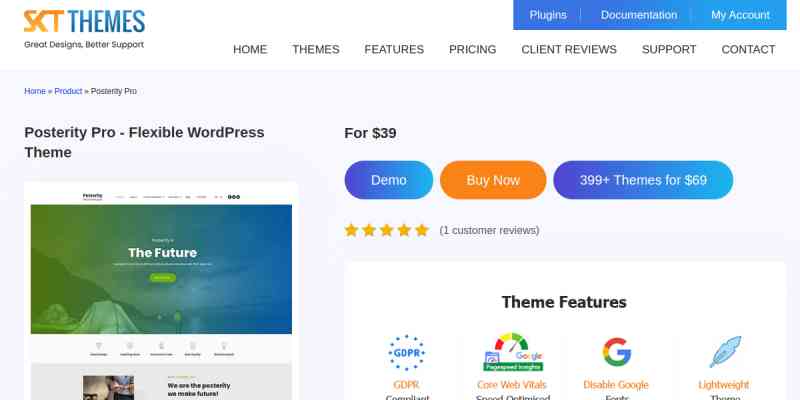Click the SKT Themes logo
The width and height of the screenshot is (800, 400).
(84, 29)
